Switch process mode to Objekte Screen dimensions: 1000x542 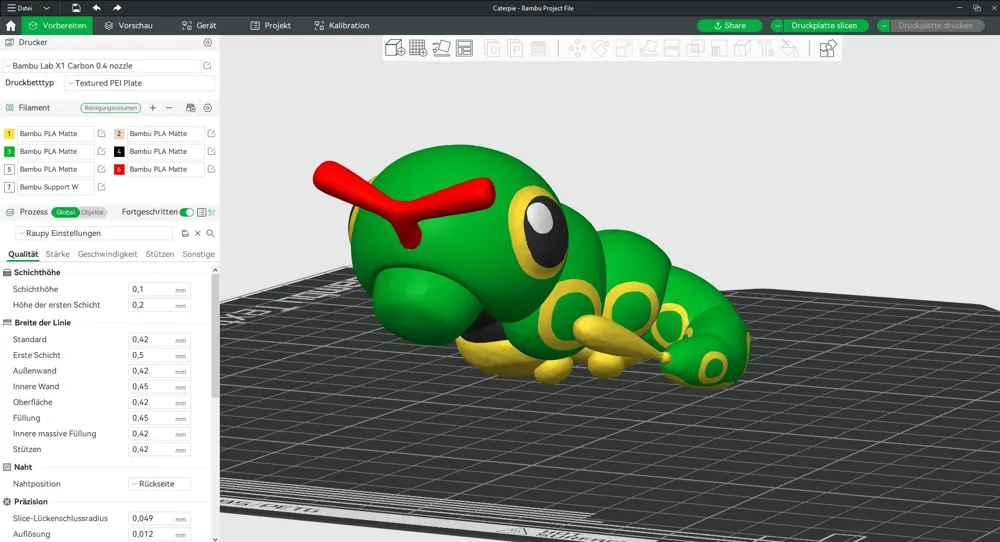pyautogui.click(x=92, y=212)
